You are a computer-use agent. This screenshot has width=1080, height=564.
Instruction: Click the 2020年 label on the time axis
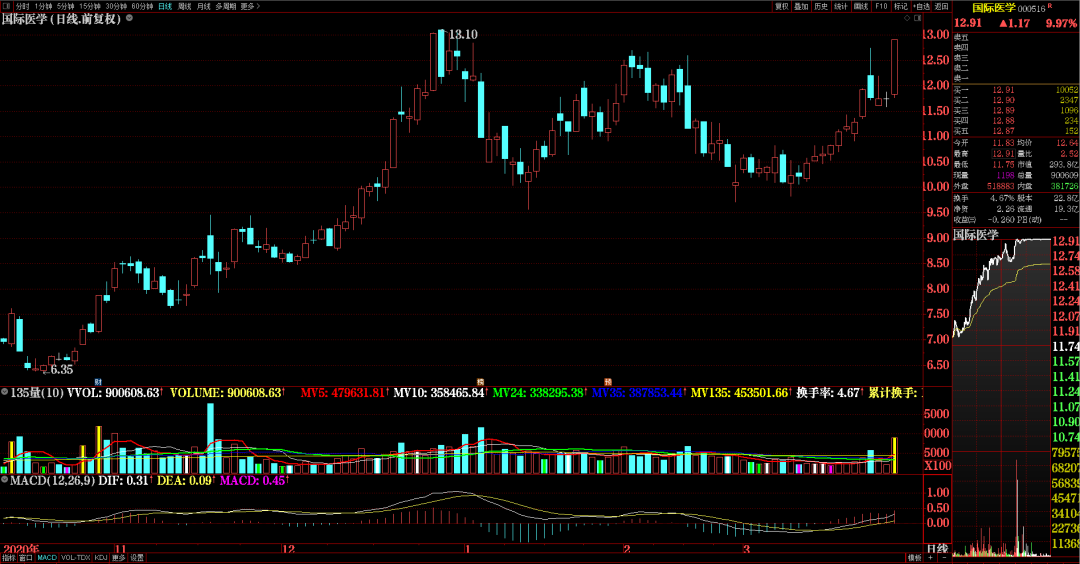[x=21, y=550]
